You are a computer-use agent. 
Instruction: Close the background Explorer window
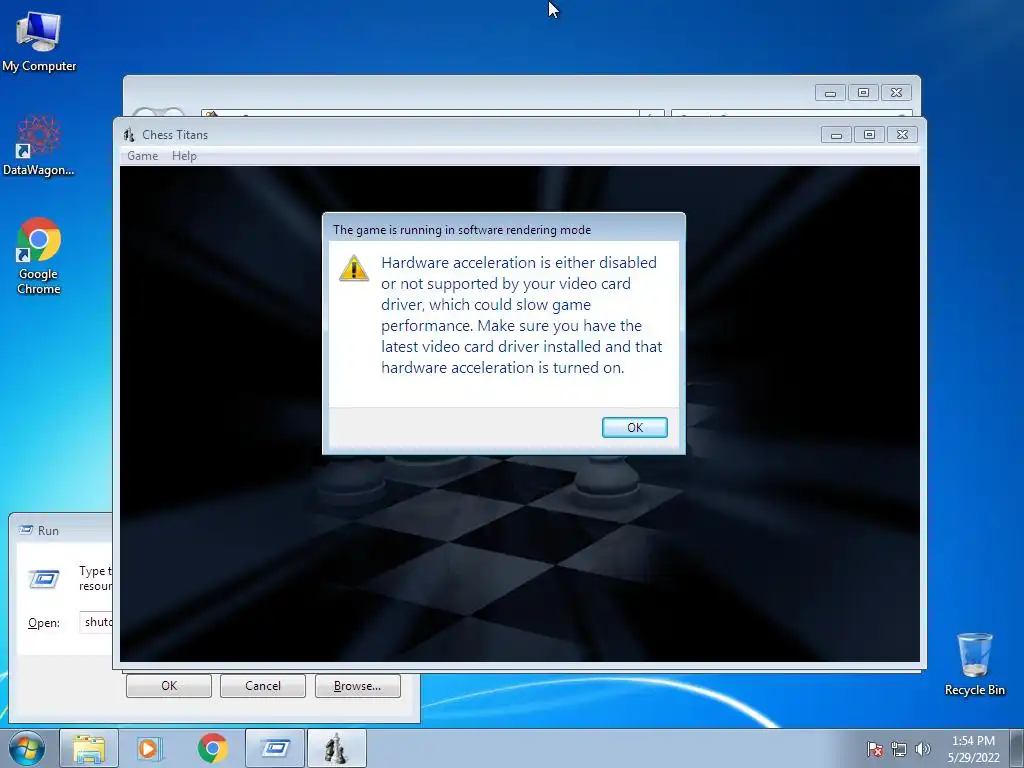click(x=896, y=93)
